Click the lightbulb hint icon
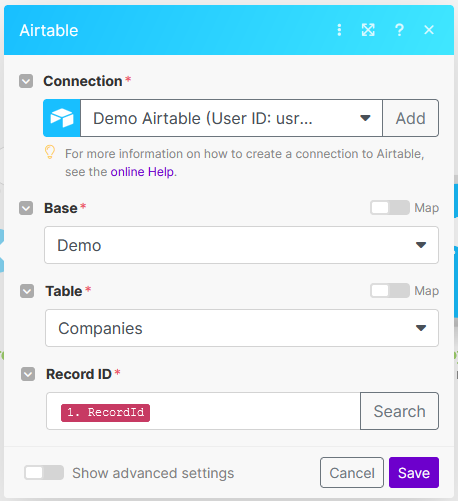The width and height of the screenshot is (458, 501). [50, 152]
